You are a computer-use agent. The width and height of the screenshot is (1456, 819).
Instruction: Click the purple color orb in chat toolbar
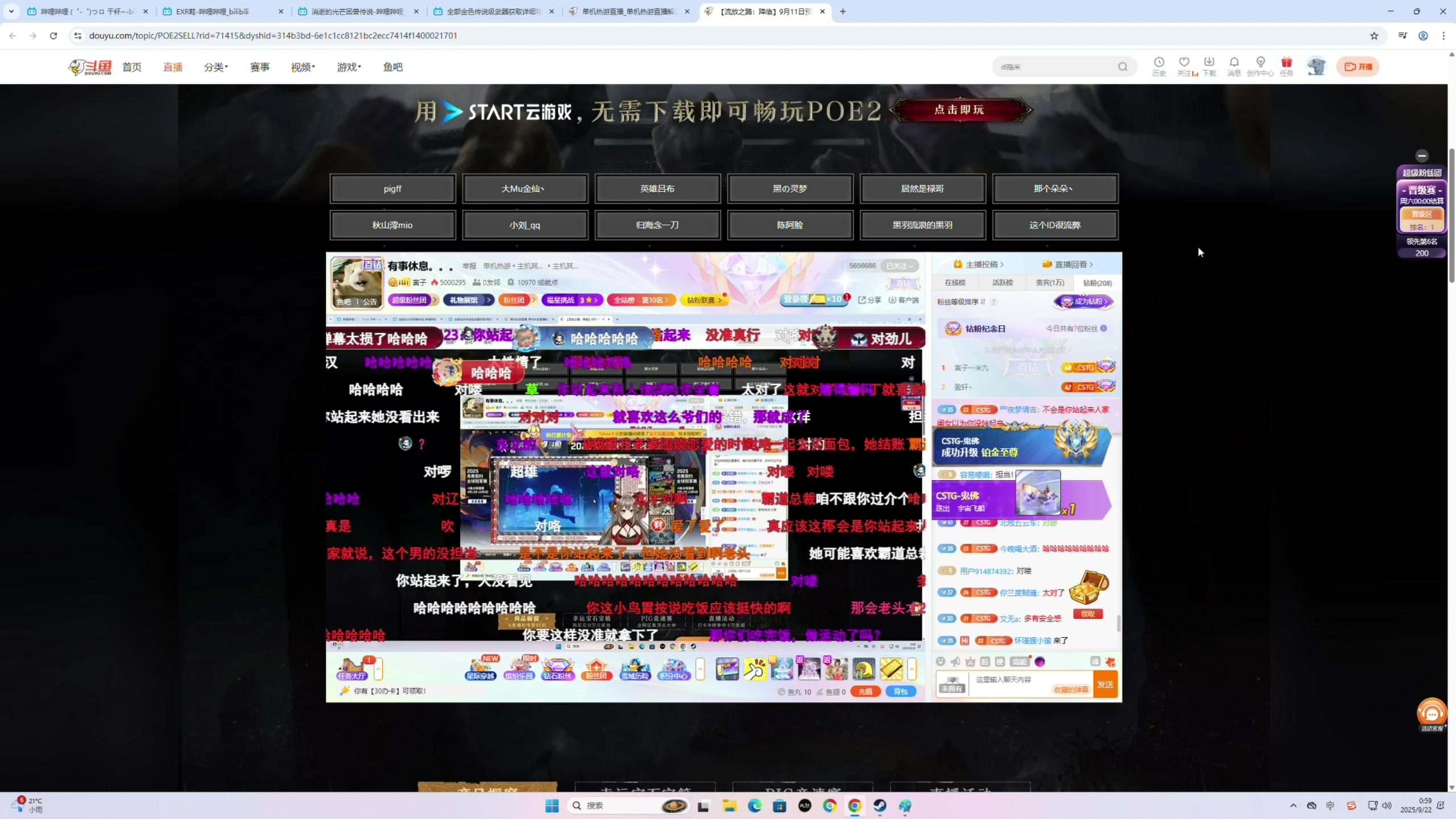(x=1040, y=661)
